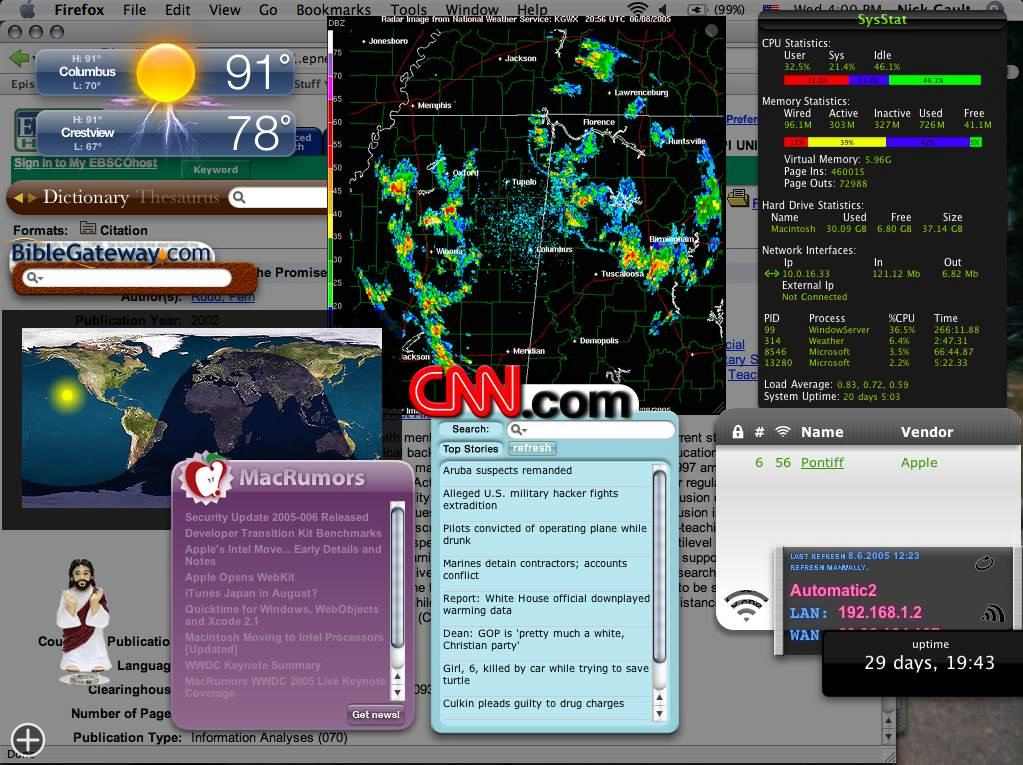The image size is (1023, 765).
Task: Open the Firefox menu in menu bar
Action: 79,10
